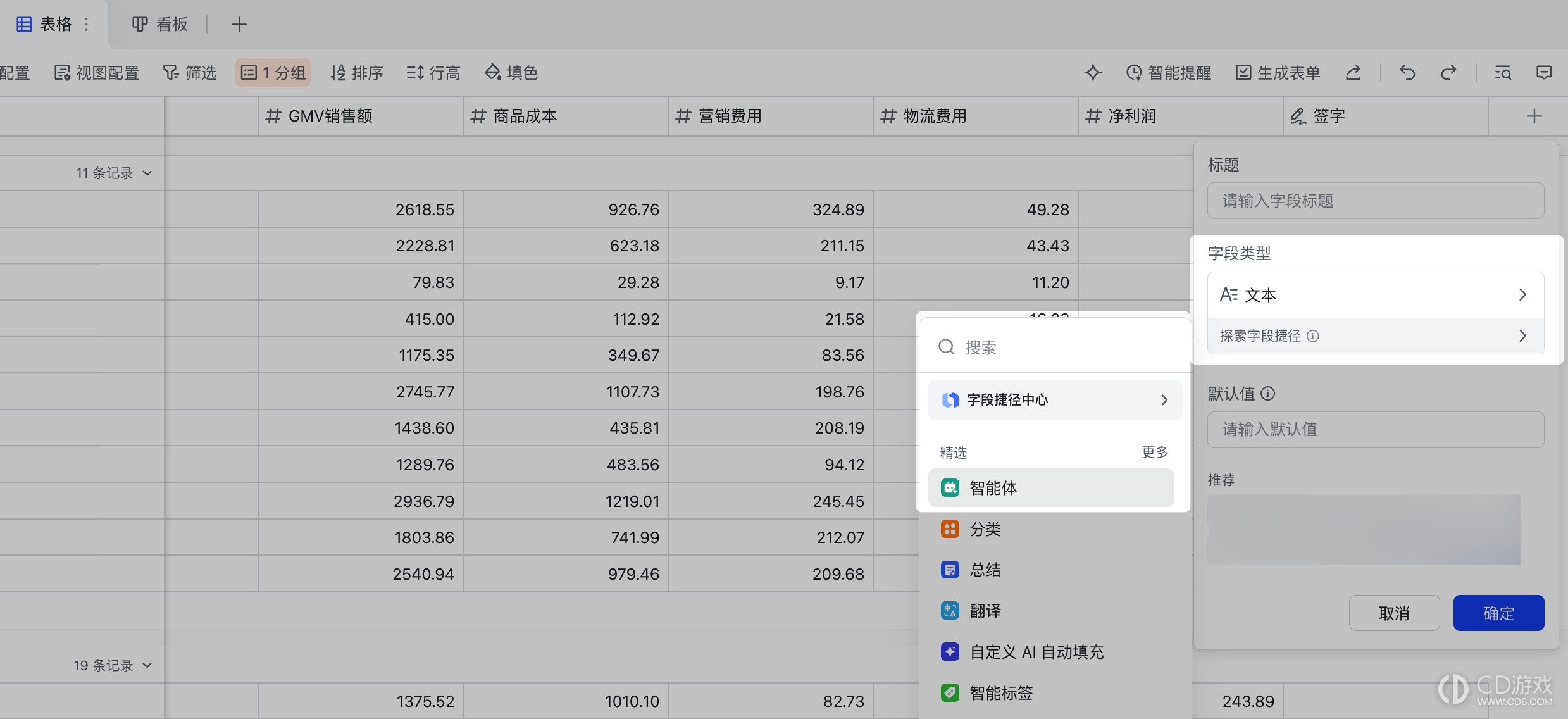The width and height of the screenshot is (1568, 719).
Task: Click the cell with value 2618.55
Action: tap(361, 209)
